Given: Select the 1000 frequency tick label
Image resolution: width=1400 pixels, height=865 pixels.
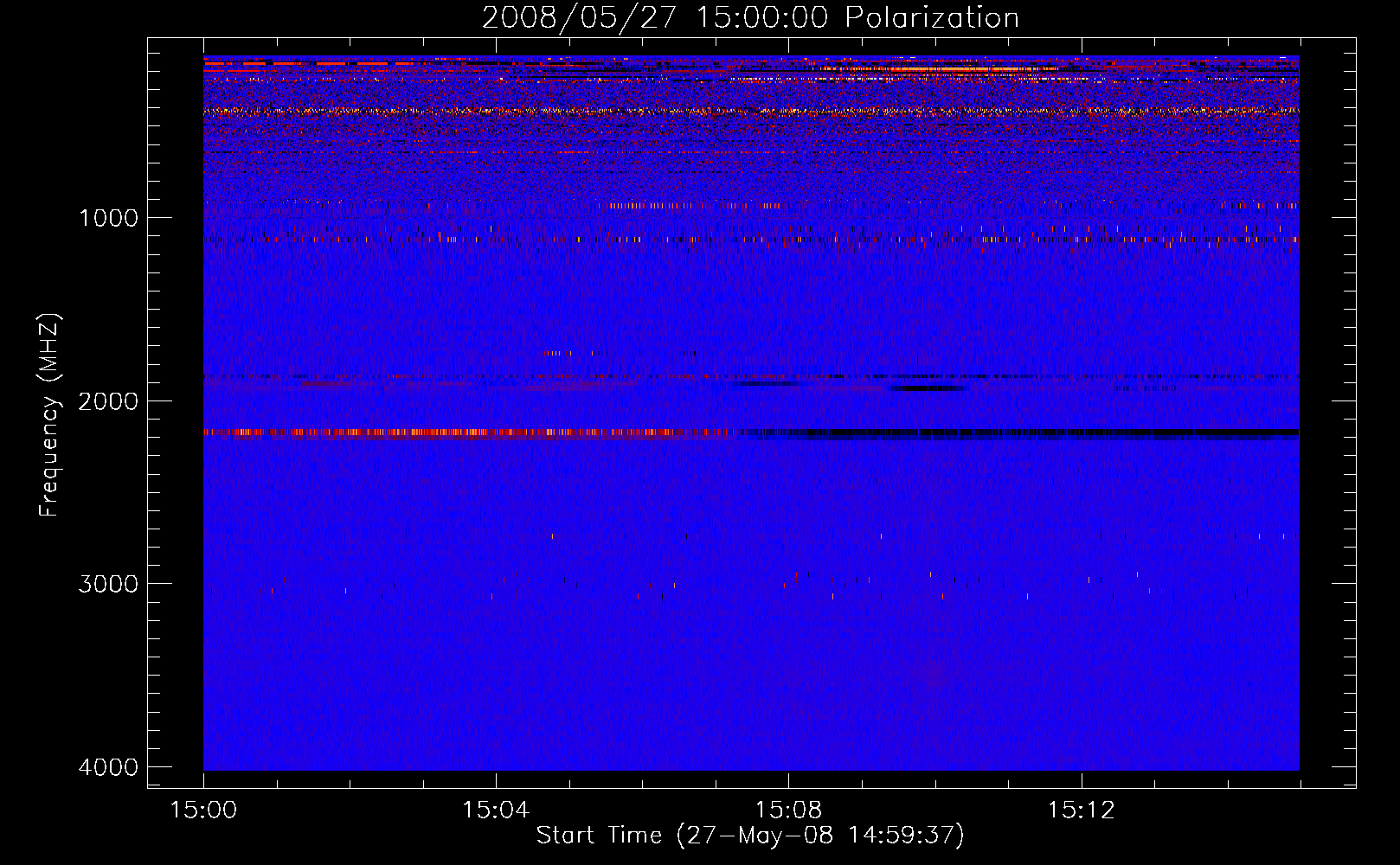Looking at the screenshot, I should [108, 218].
